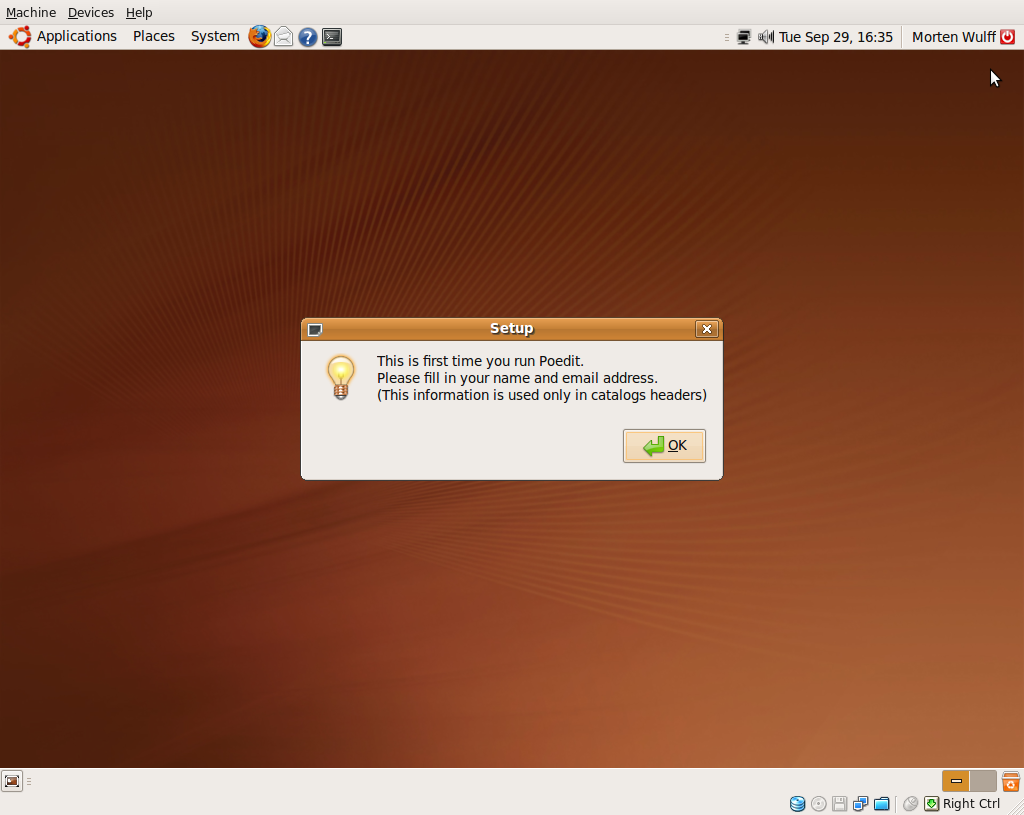Close the Setup dialog
Viewport: 1024px width, 815px height.
coord(707,329)
